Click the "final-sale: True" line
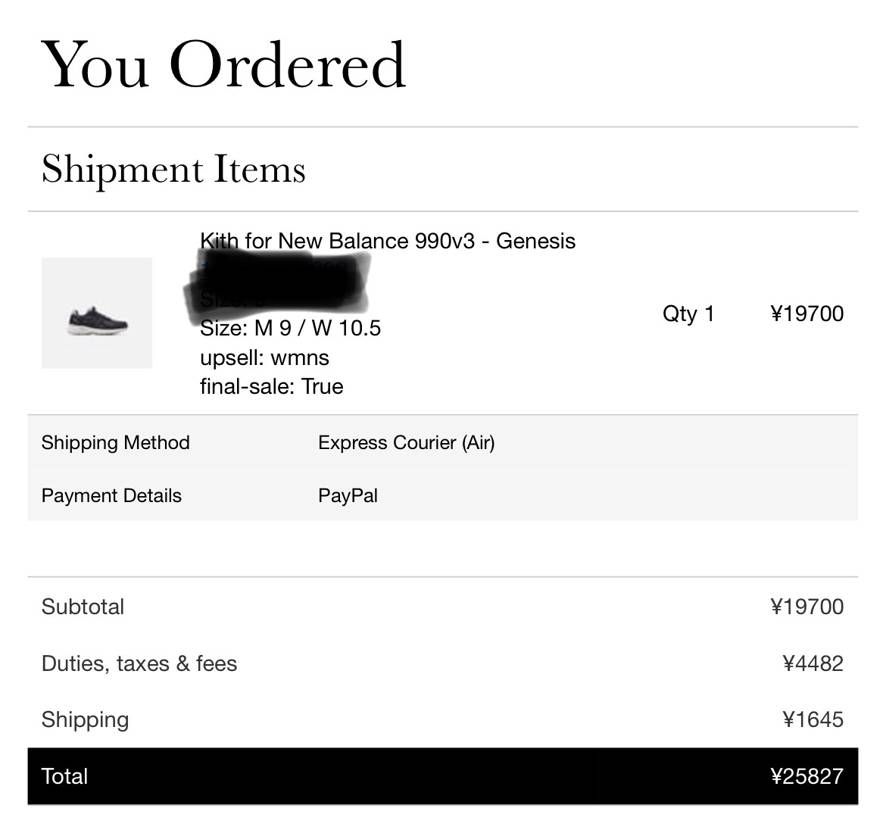 [x=271, y=386]
